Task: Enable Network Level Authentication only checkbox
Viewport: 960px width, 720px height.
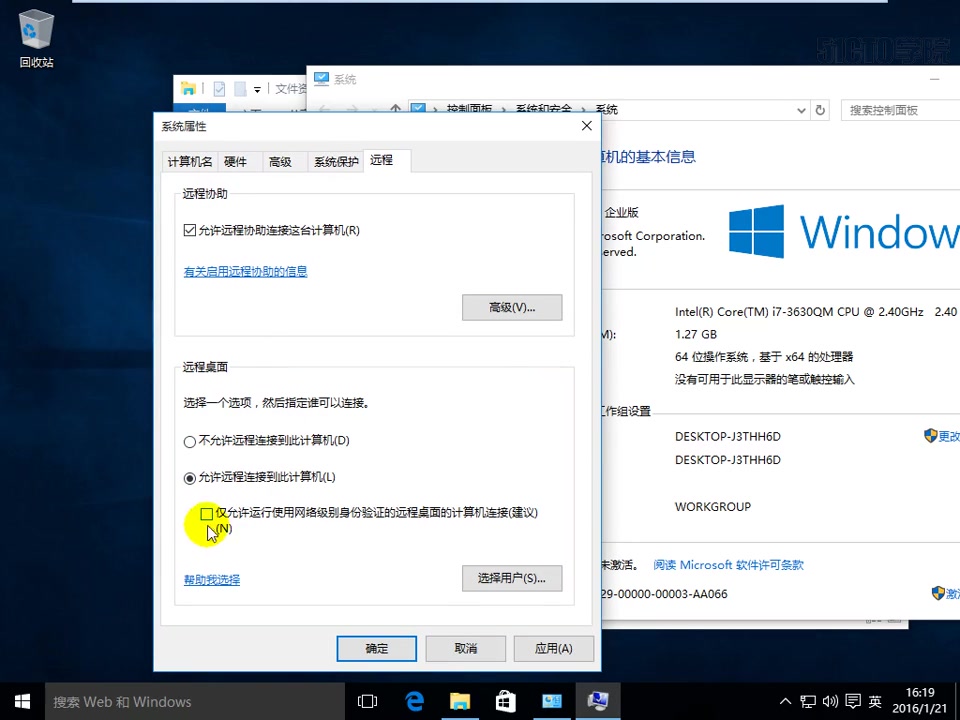Action: (x=207, y=513)
